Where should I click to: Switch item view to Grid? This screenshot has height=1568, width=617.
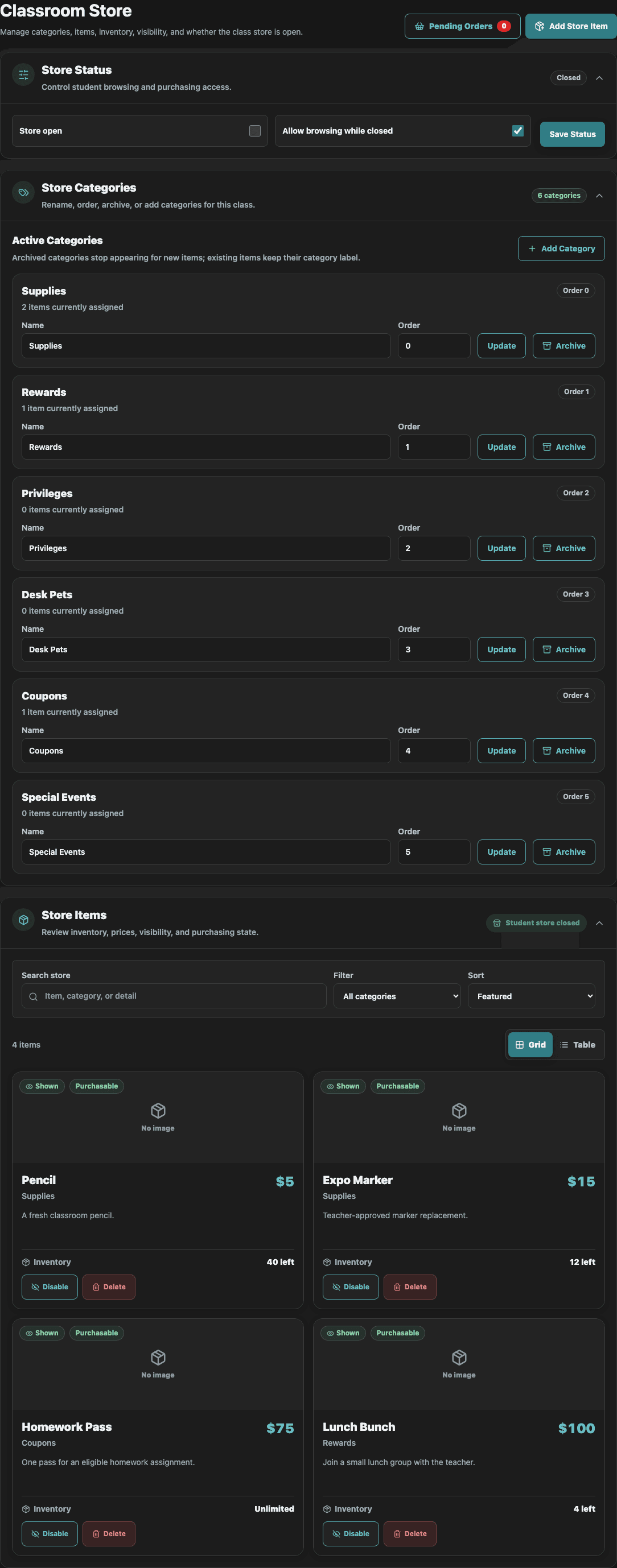click(x=530, y=1045)
